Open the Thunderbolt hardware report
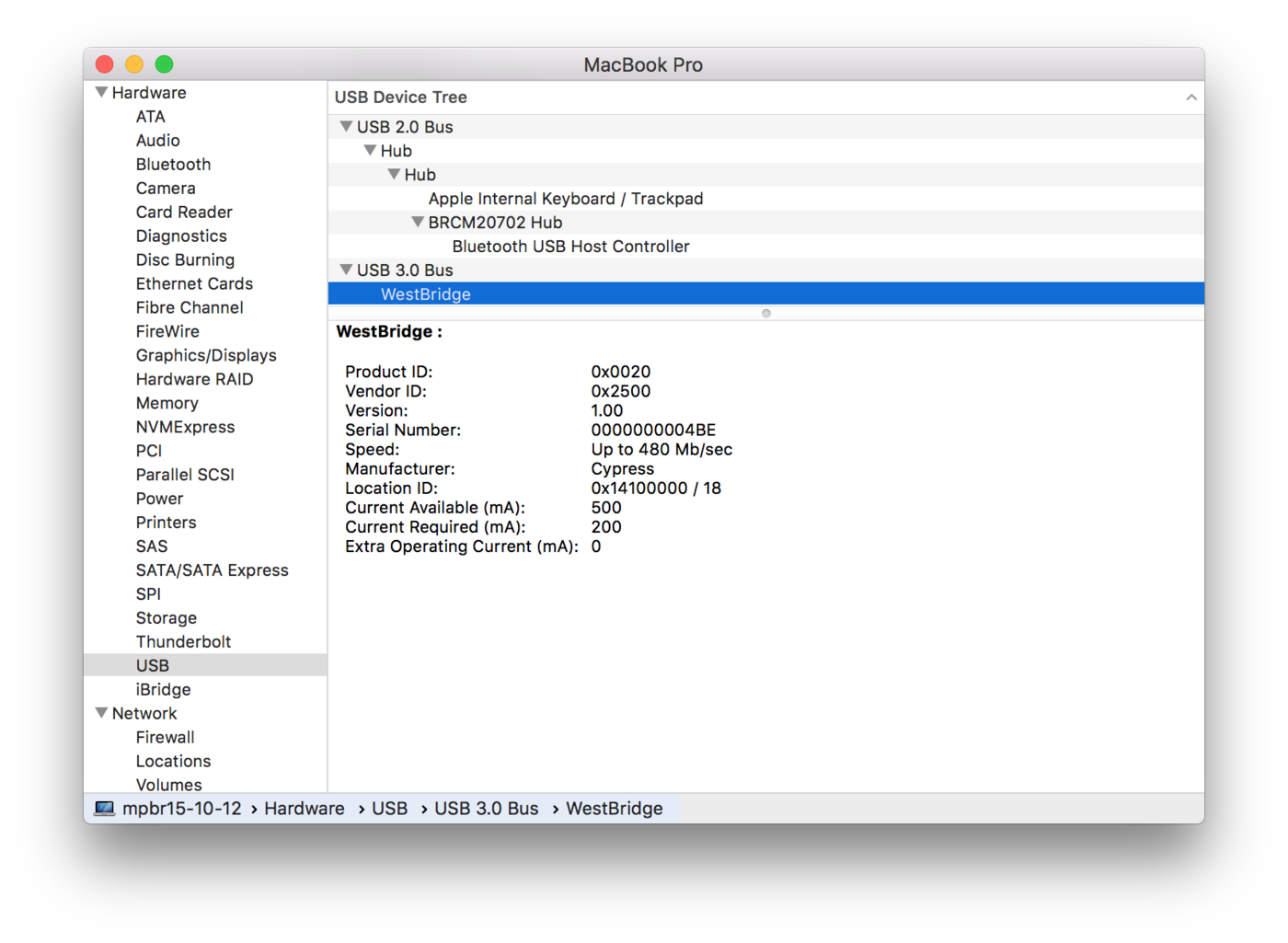Viewport: 1288px width, 943px height. tap(183, 641)
